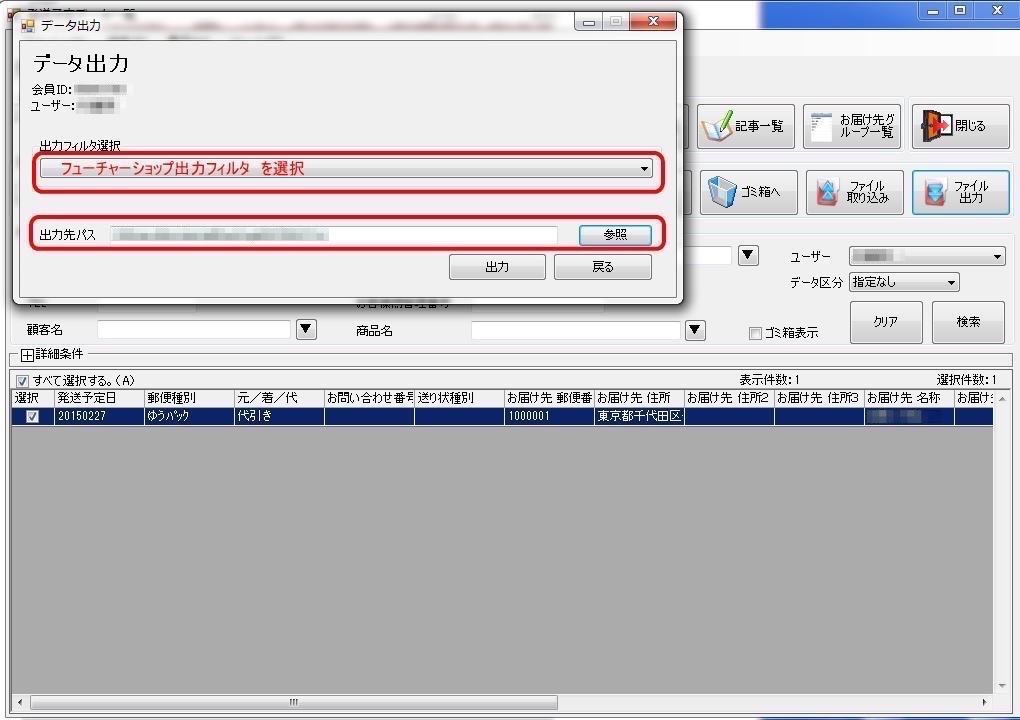Select the 20150227 date cell
The image size is (1020, 720).
click(x=99, y=416)
